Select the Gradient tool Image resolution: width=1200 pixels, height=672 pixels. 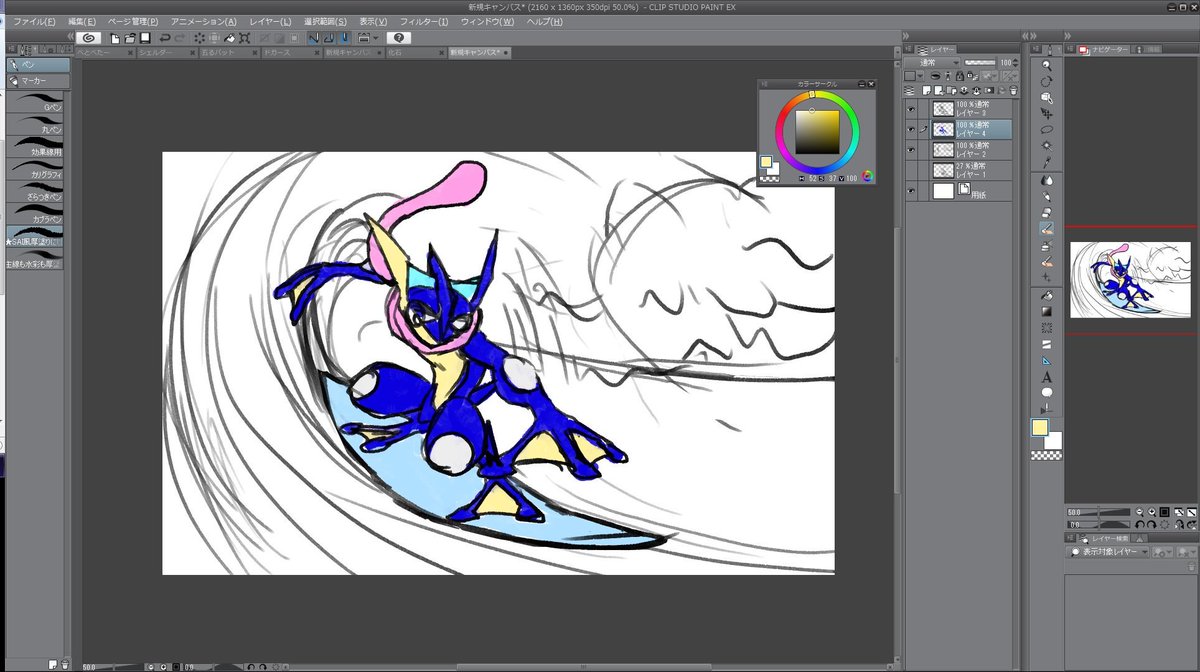pyautogui.click(x=1047, y=312)
